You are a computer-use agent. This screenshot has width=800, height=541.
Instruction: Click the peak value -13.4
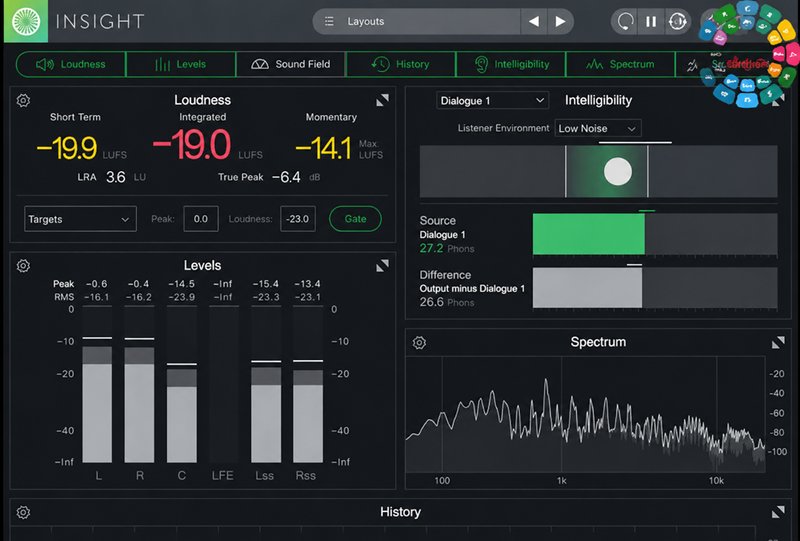pos(307,284)
